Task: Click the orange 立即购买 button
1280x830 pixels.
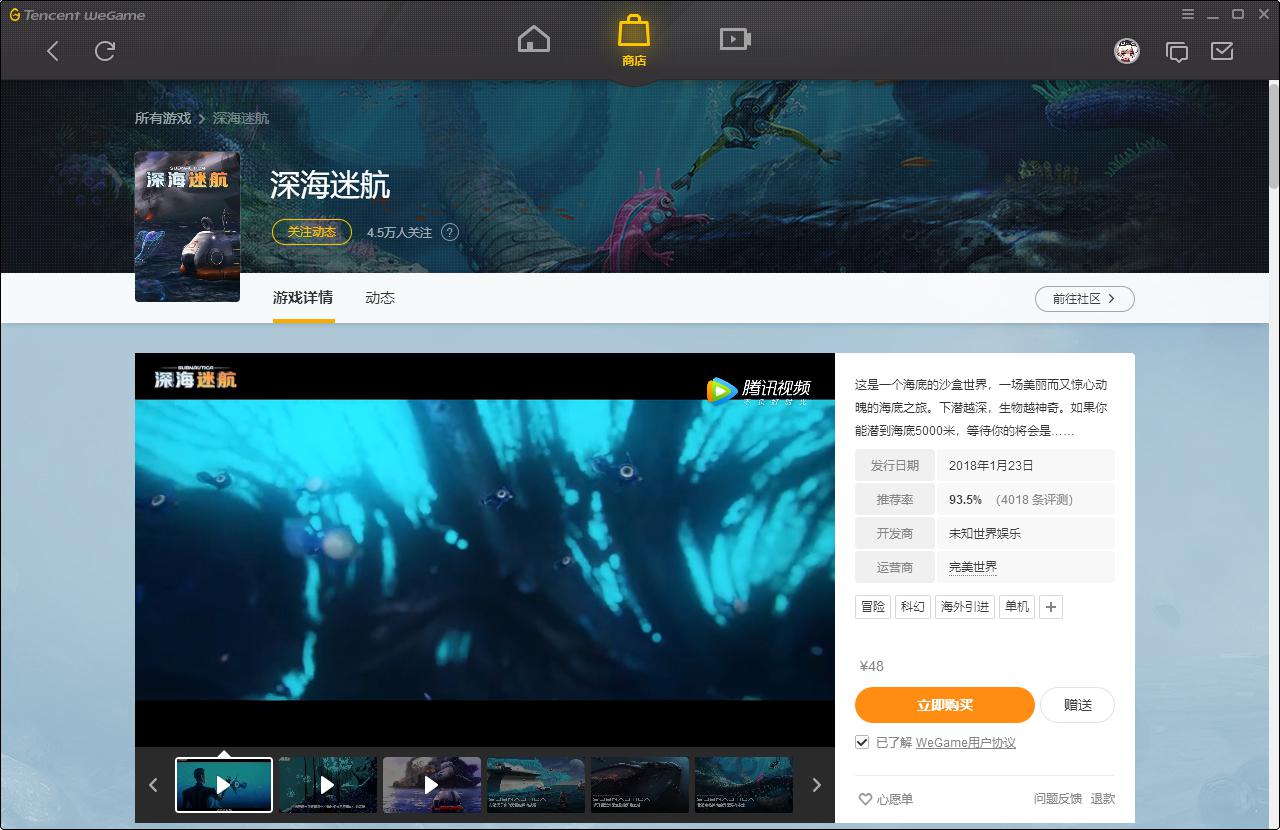Action: tap(944, 705)
